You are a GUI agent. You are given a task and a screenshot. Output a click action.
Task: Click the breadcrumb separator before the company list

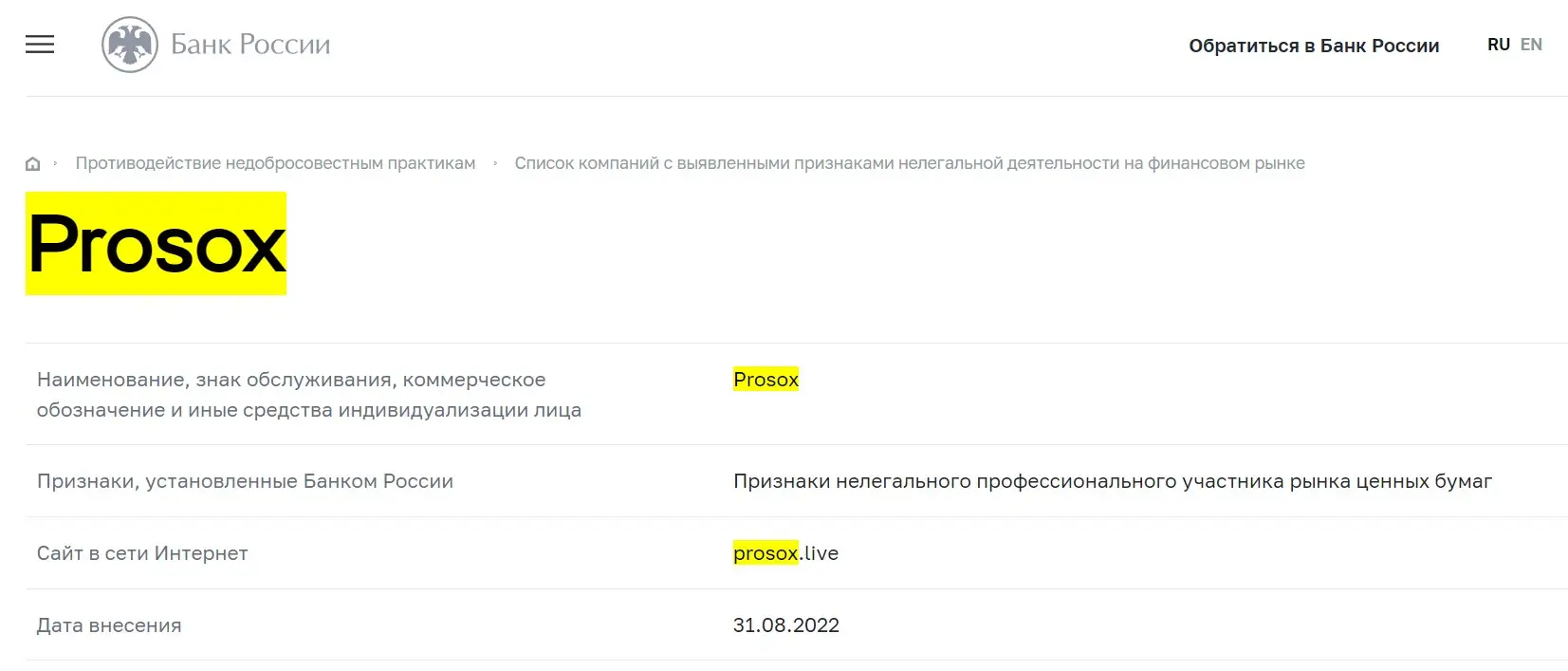coord(494,162)
